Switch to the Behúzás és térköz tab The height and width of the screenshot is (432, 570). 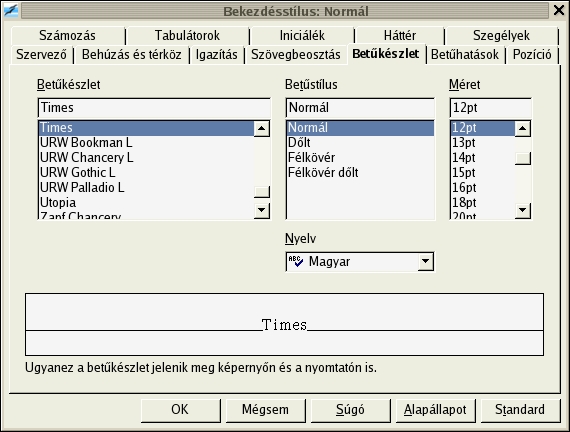pos(132,55)
